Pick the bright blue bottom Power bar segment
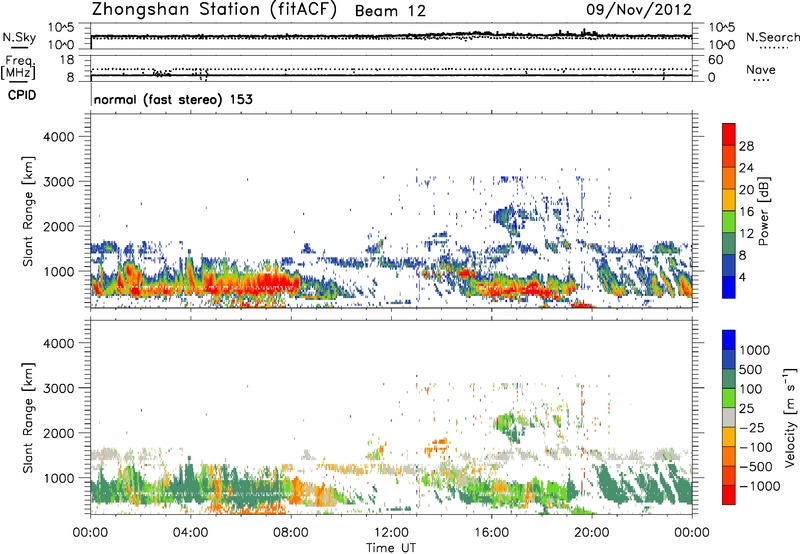This screenshot has height=554, width=800. tap(729, 288)
